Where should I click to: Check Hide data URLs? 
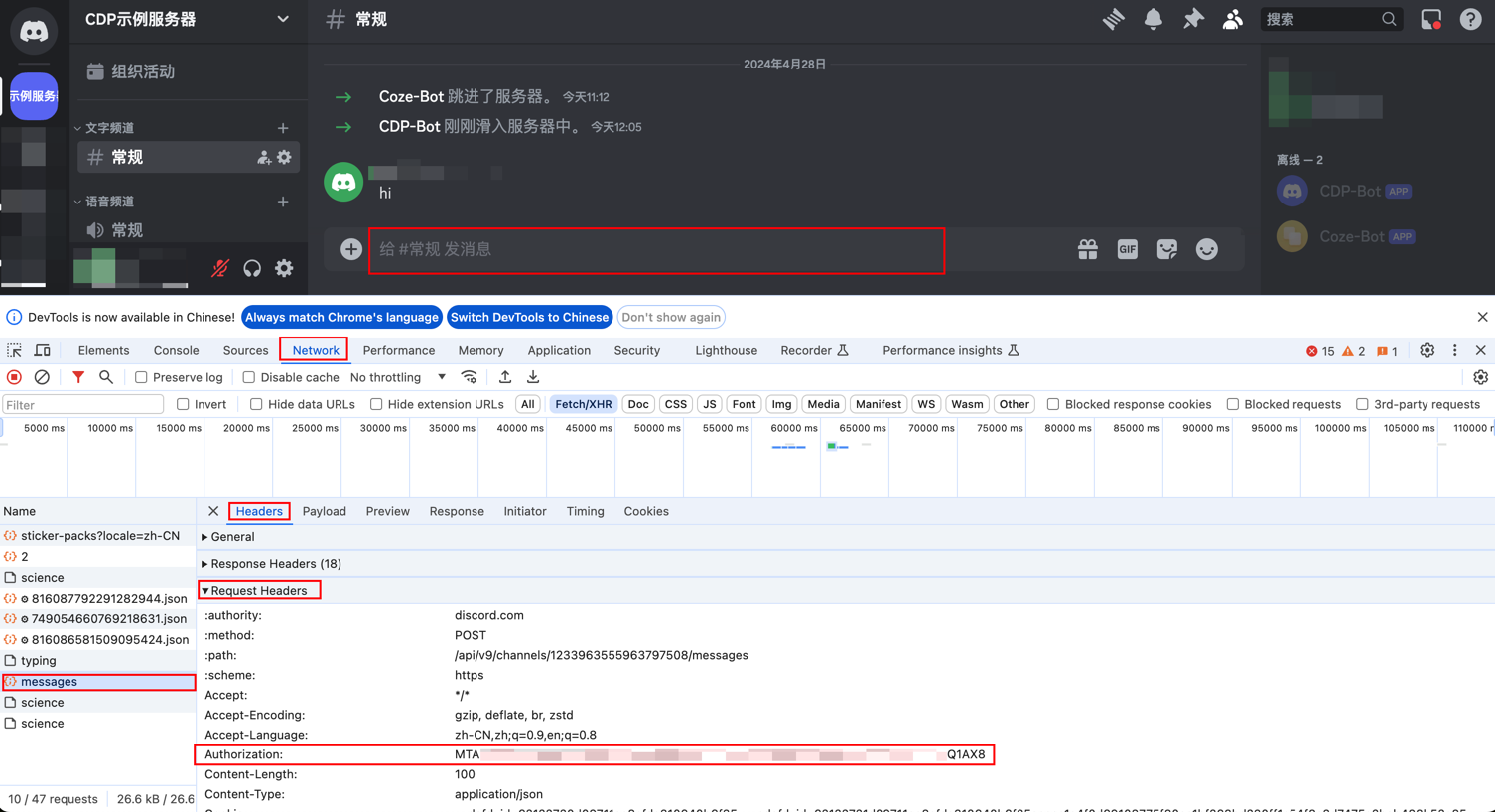pyautogui.click(x=256, y=404)
